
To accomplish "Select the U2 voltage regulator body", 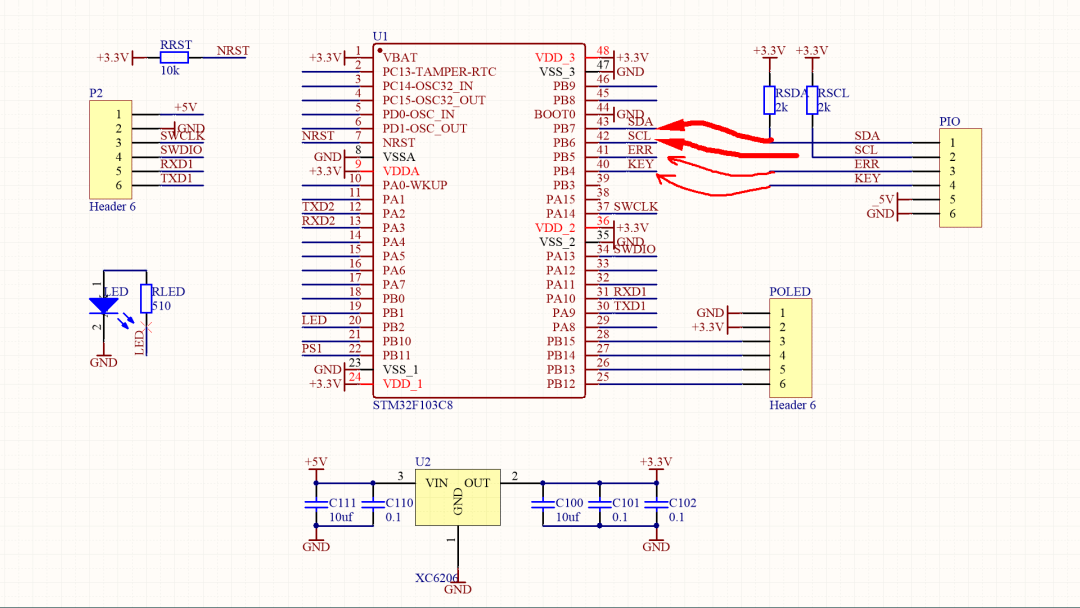I will click(457, 497).
